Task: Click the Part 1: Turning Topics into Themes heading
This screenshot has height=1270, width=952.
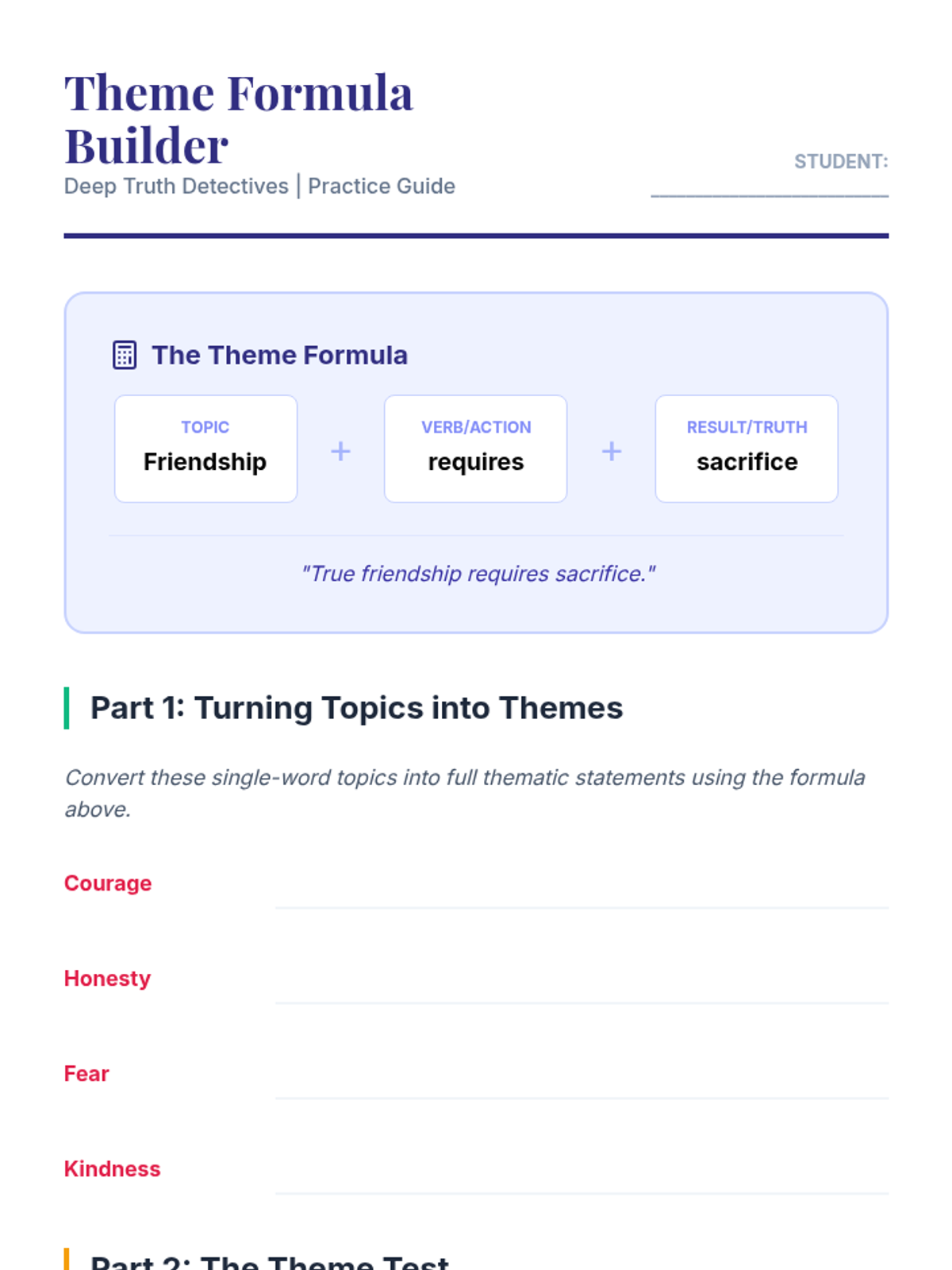Action: tap(357, 708)
